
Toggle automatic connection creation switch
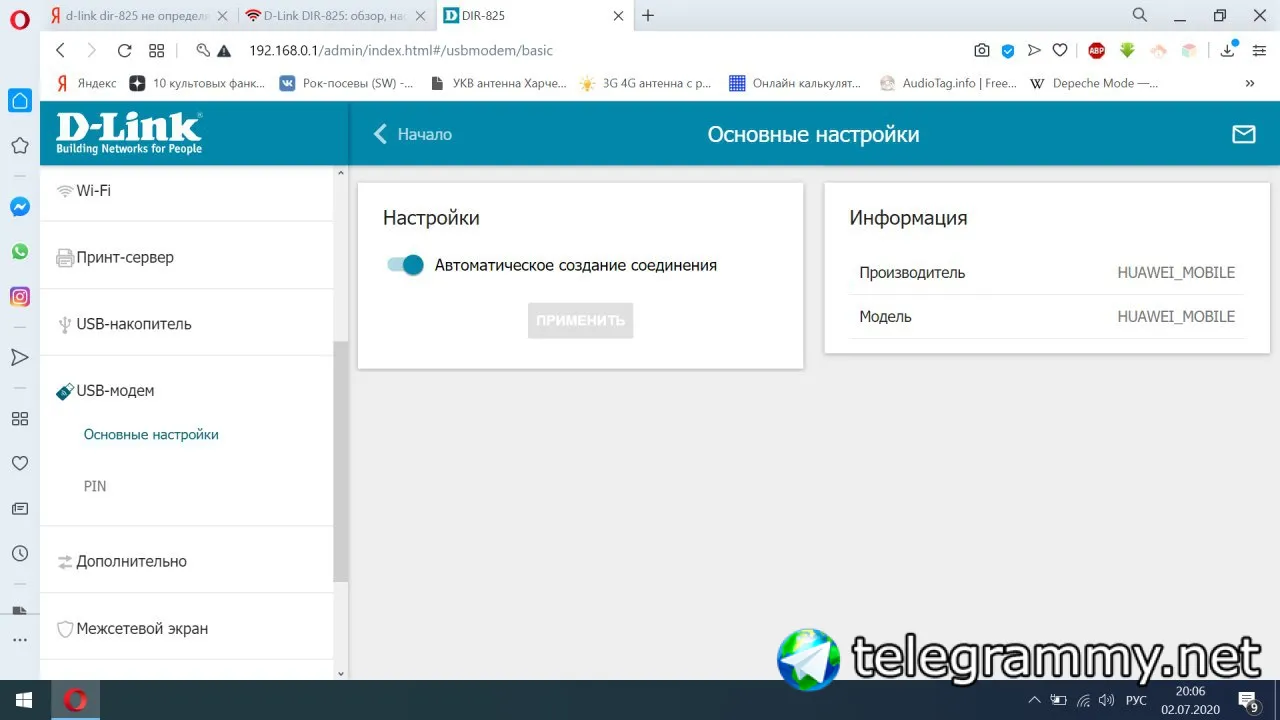(406, 265)
